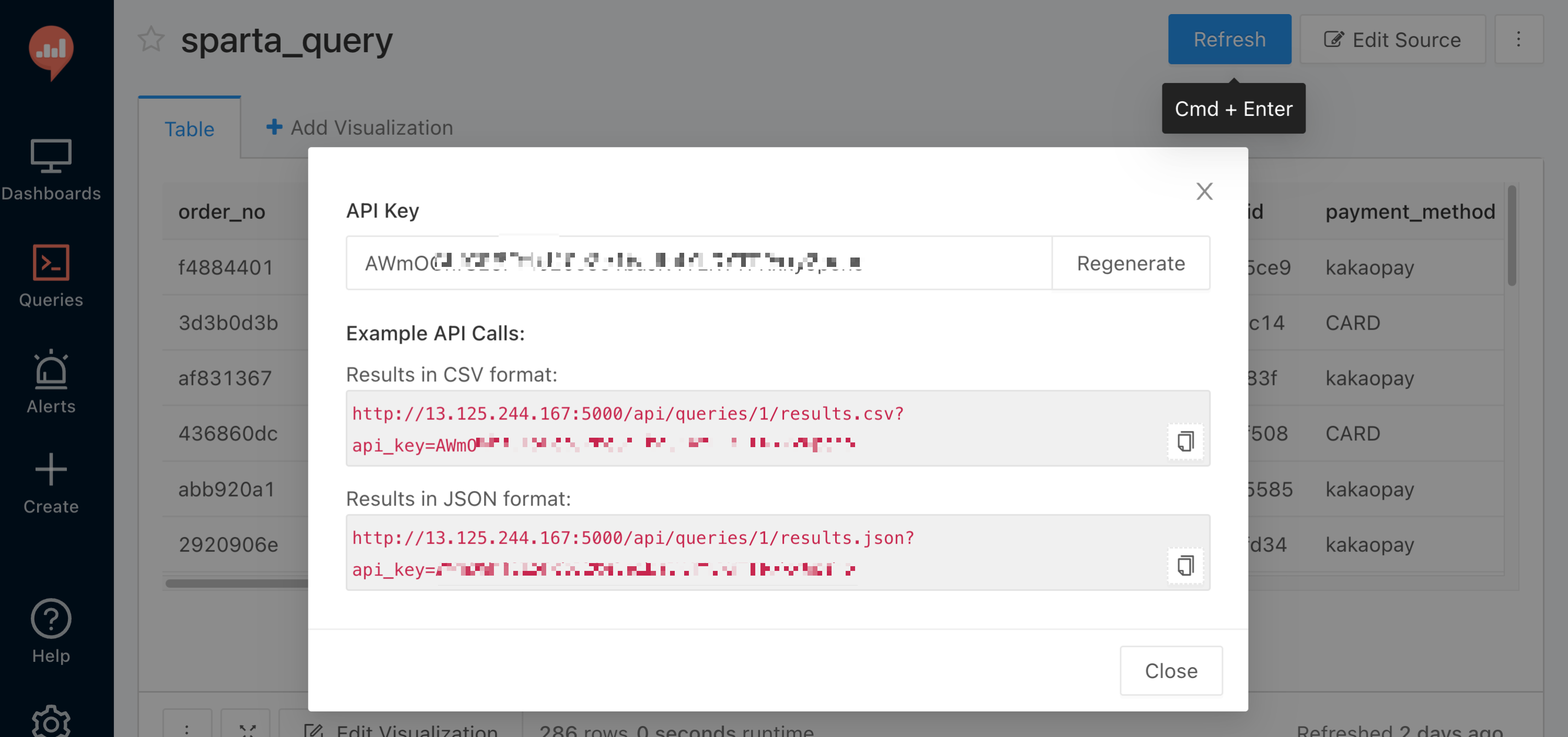Click the Refresh button
This screenshot has height=737, width=1568.
click(1229, 40)
